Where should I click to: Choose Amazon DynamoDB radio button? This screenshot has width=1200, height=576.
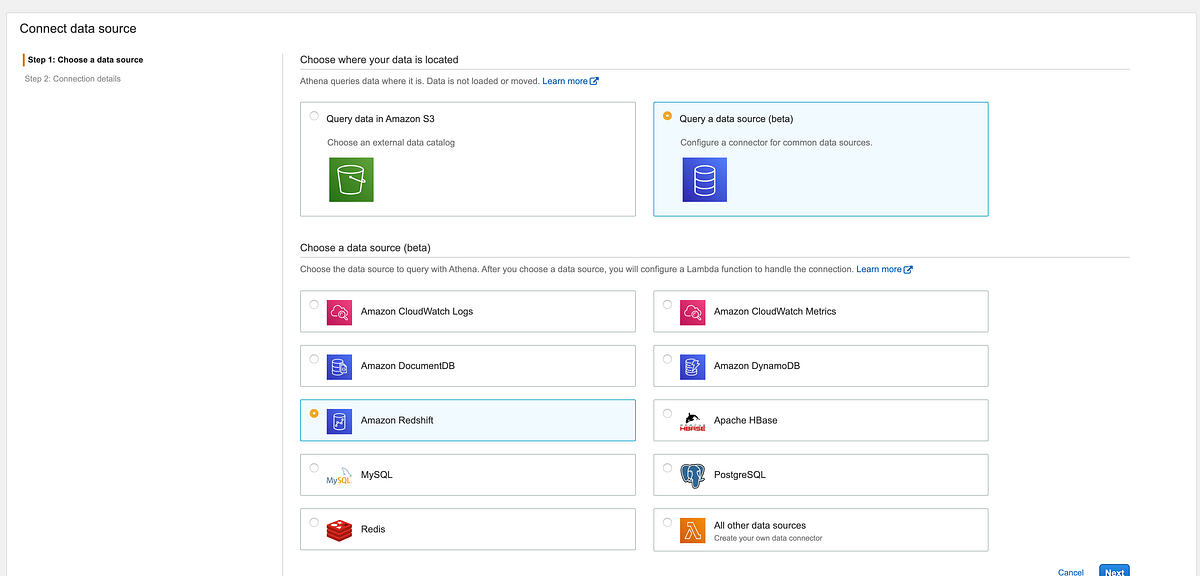(668, 358)
